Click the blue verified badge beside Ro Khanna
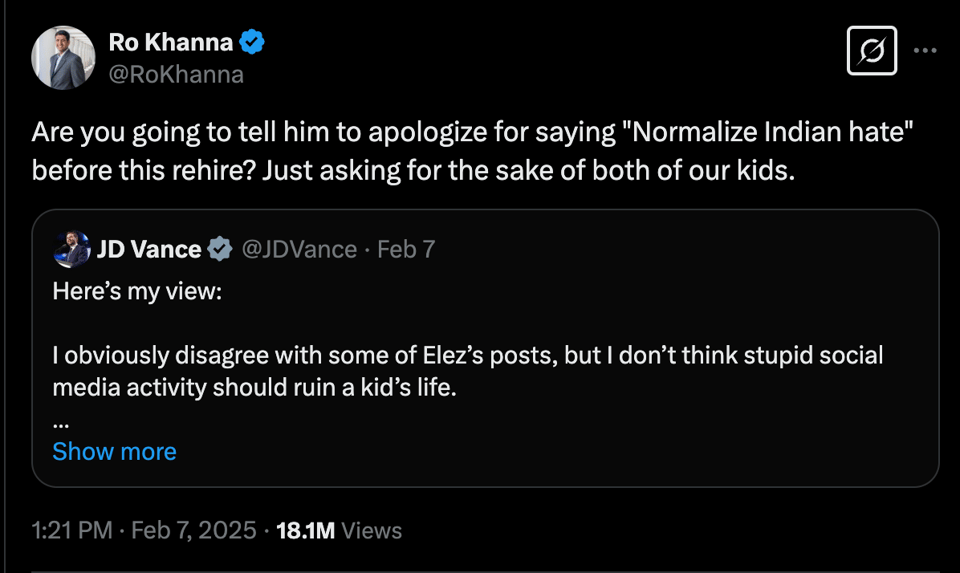Image resolution: width=960 pixels, height=573 pixels. coord(254,43)
